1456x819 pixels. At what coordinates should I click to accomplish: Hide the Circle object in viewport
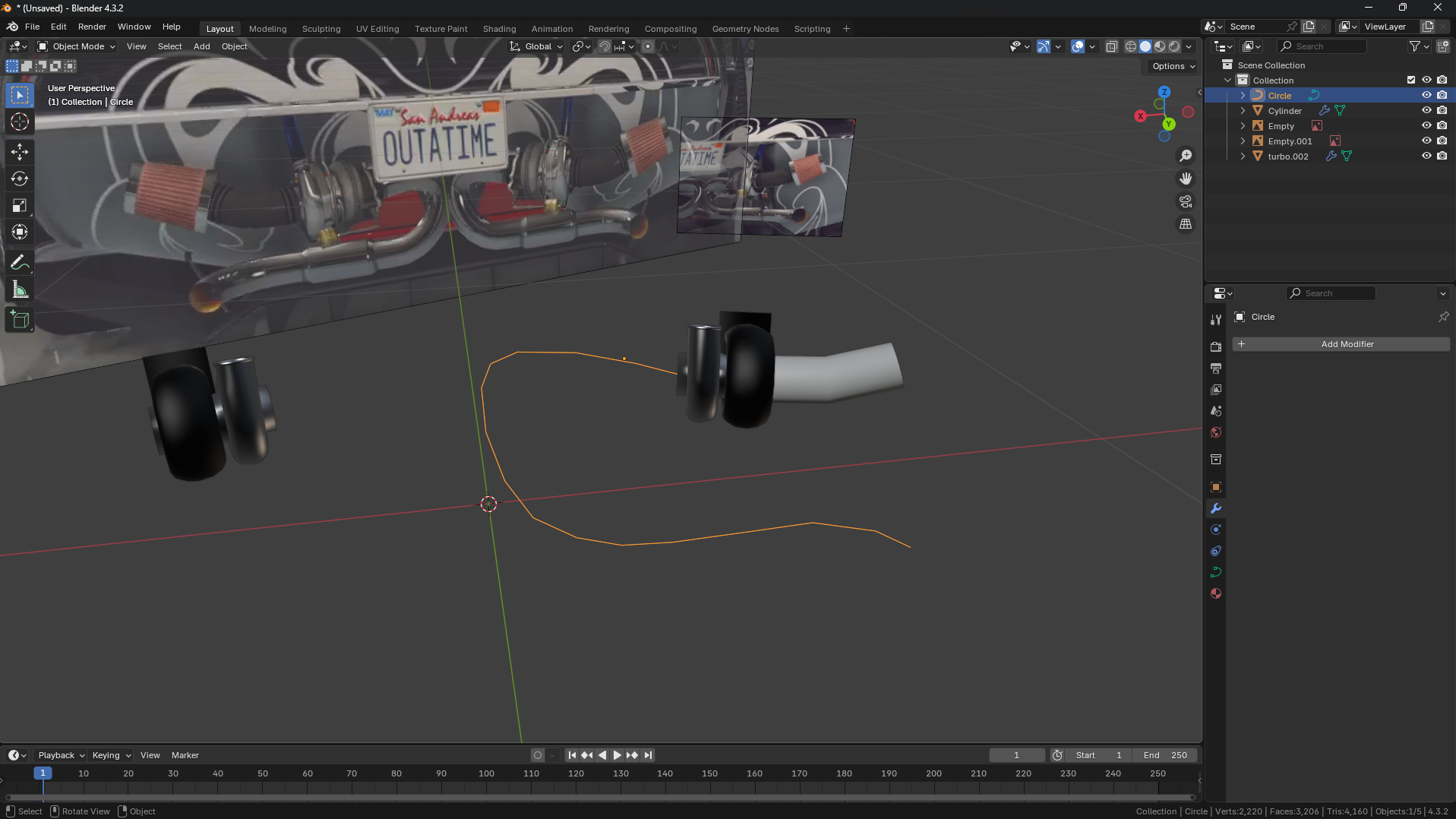[x=1426, y=95]
